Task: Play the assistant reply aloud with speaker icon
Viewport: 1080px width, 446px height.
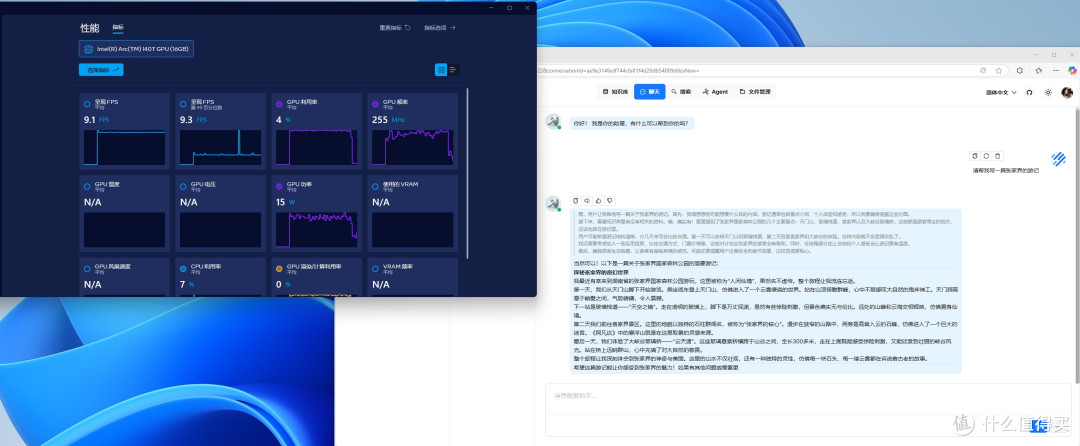Action: coord(588,200)
